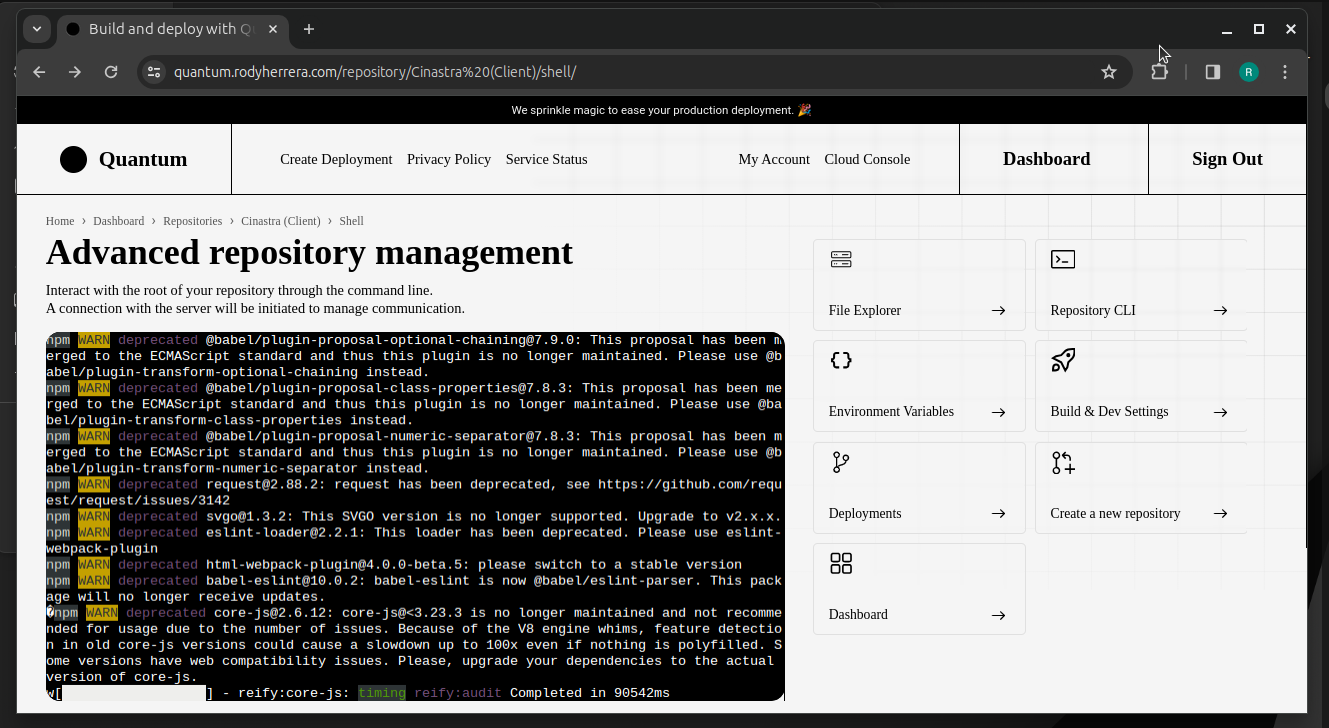This screenshot has width=1329, height=728.
Task: Click the Advanced repository management heading
Action: (310, 252)
